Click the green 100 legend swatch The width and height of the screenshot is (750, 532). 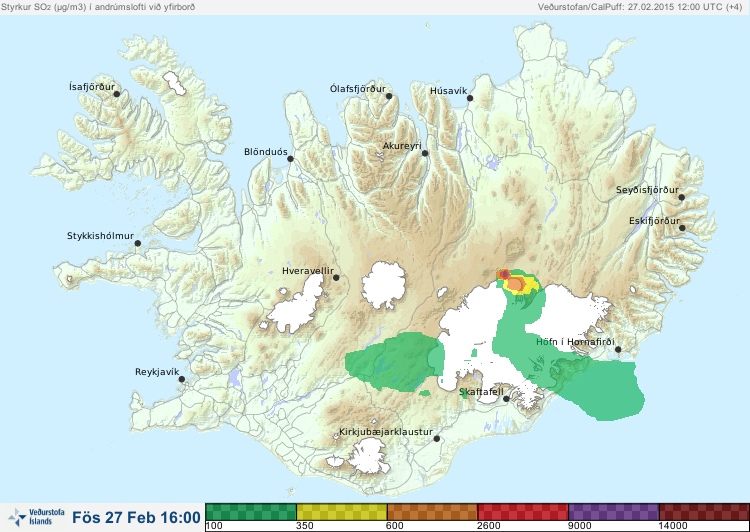click(251, 512)
